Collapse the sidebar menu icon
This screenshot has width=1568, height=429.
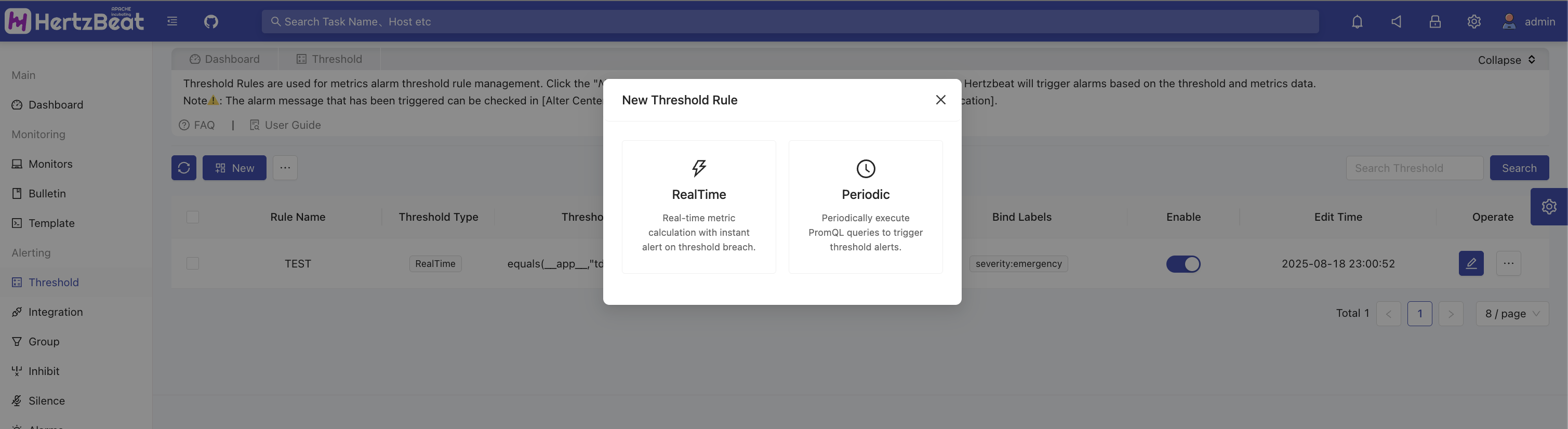pos(172,22)
